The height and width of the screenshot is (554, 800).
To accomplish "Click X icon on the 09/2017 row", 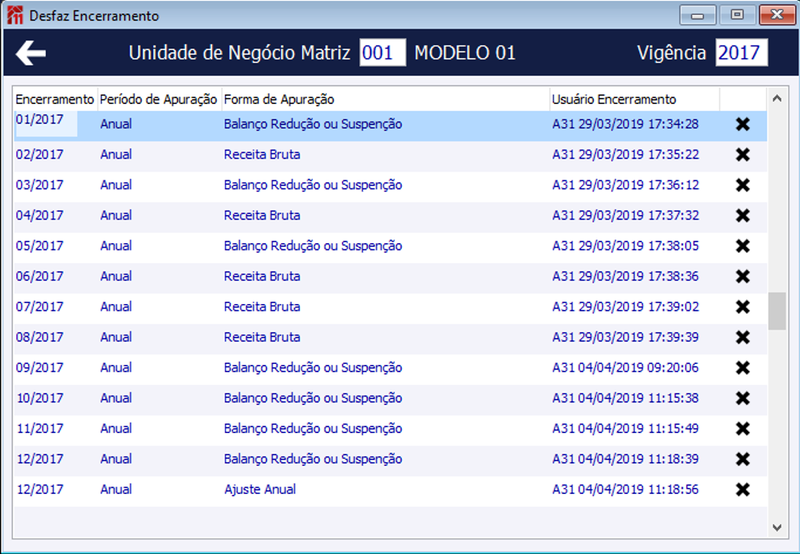I will point(743,367).
